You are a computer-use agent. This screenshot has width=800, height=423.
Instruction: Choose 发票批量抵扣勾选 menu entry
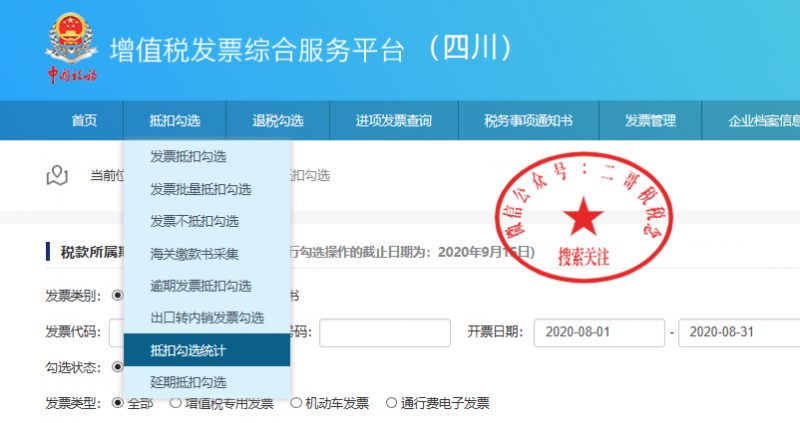(x=200, y=189)
